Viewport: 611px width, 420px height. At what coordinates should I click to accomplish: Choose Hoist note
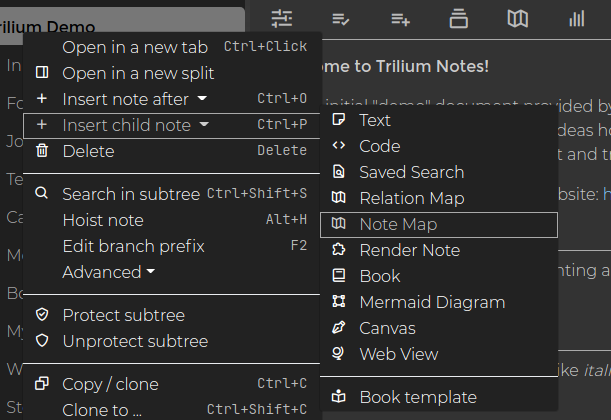(171, 220)
